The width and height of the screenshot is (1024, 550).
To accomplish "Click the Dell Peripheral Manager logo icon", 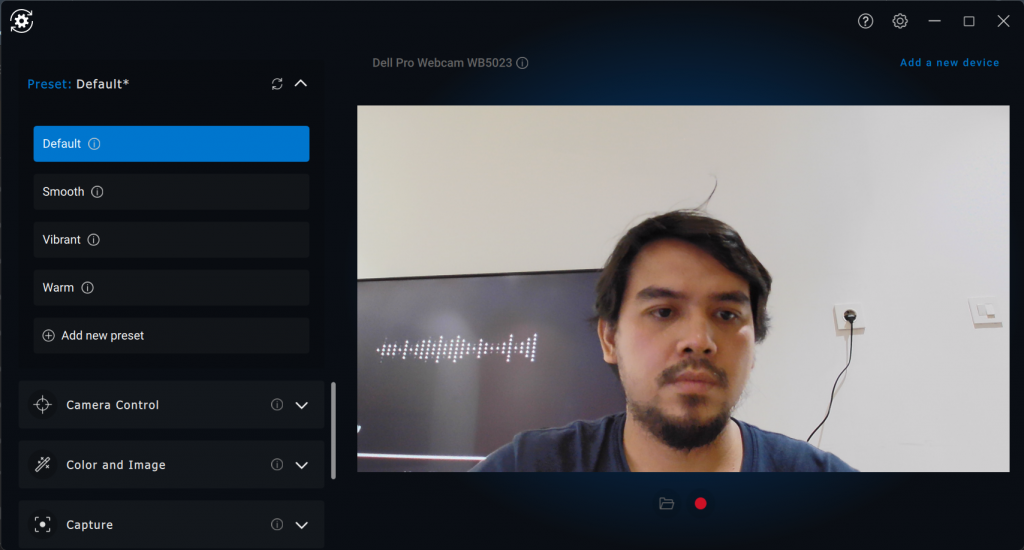I will [x=22, y=21].
